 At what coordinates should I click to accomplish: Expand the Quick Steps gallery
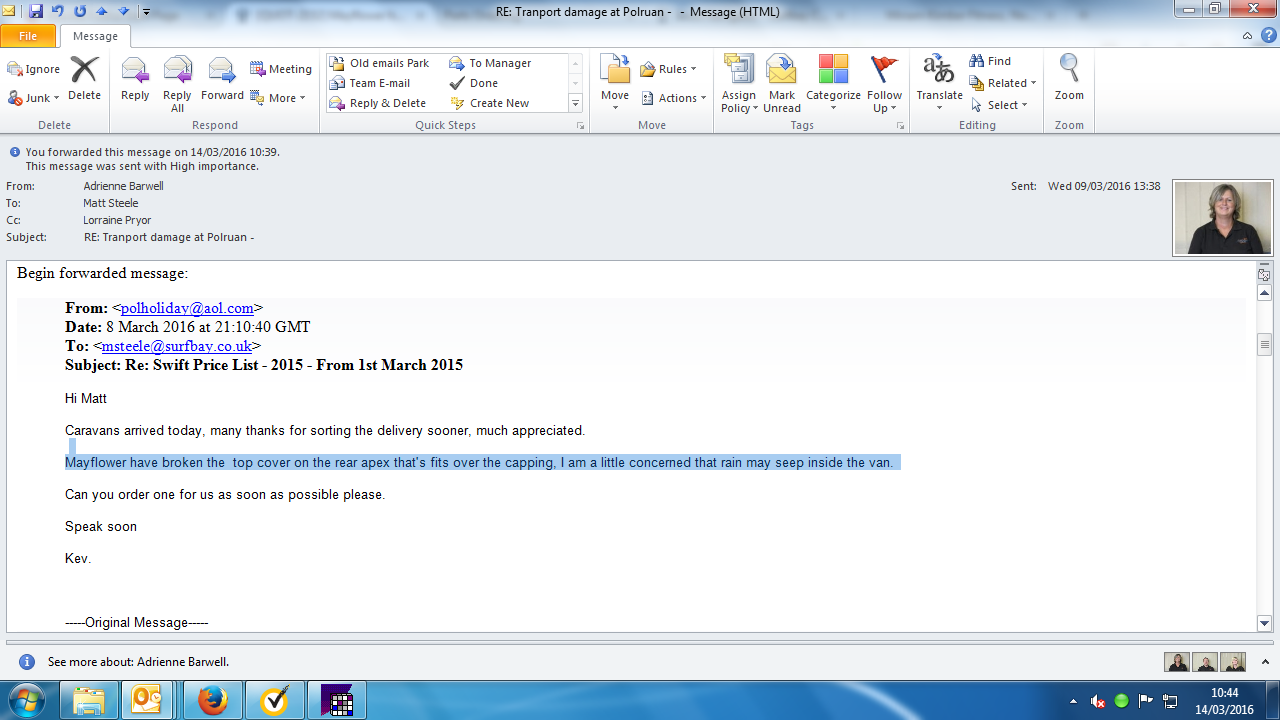pyautogui.click(x=575, y=103)
